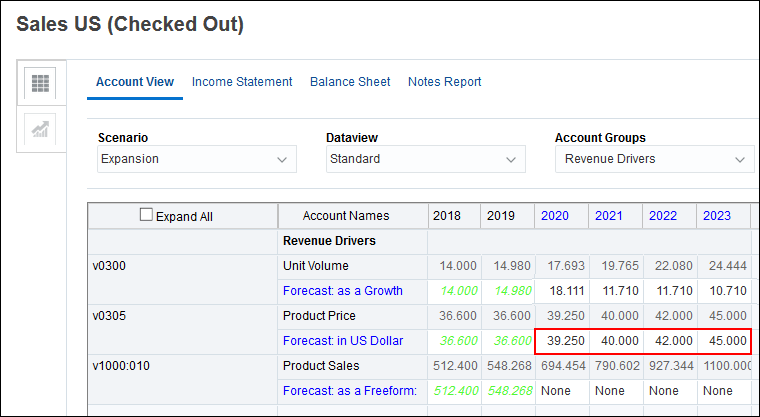Click the 24.444 Unit Volume value
The width and height of the screenshot is (760, 417).
[728, 266]
